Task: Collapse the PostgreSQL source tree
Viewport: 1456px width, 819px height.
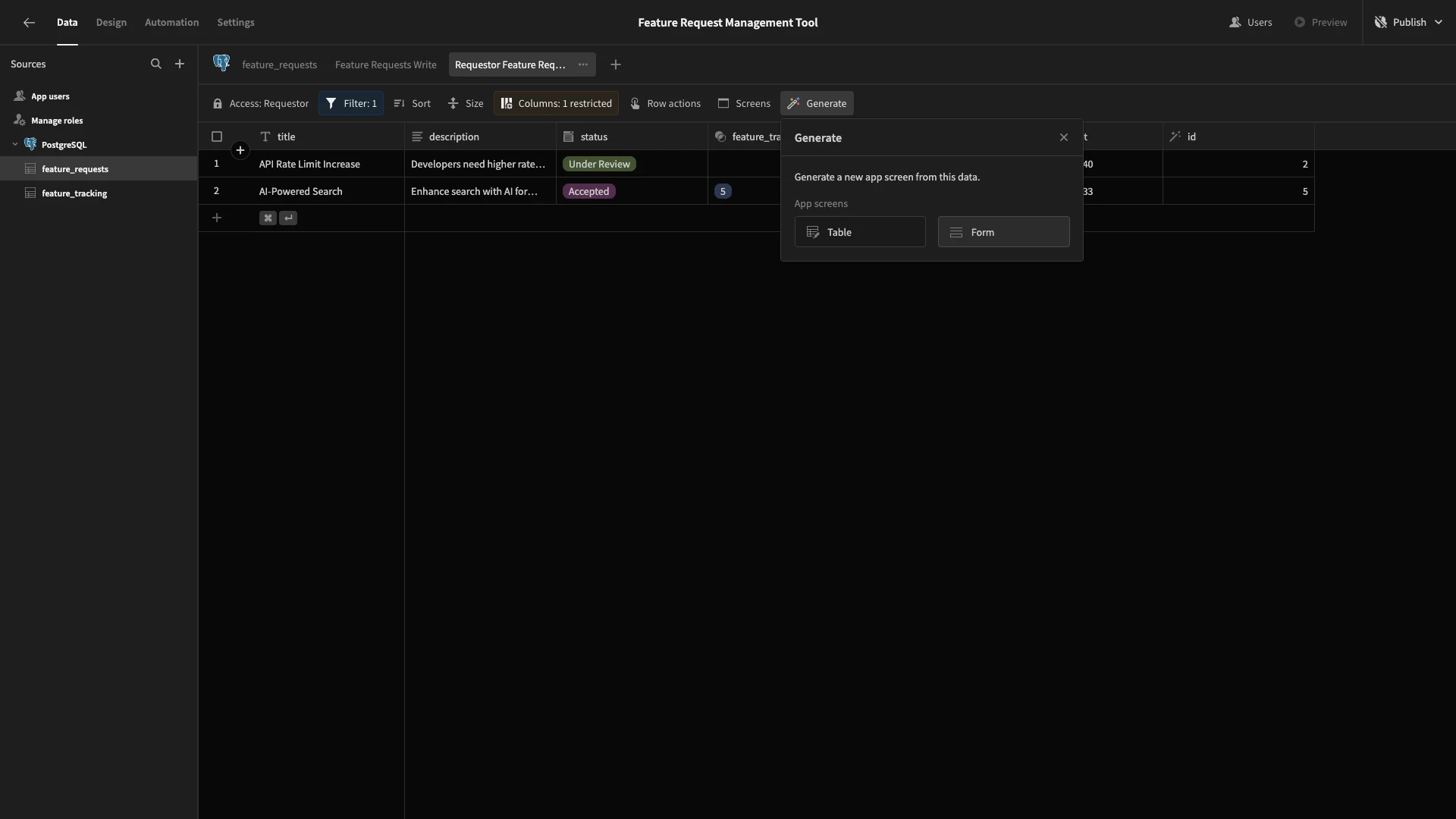Action: pyautogui.click(x=15, y=145)
